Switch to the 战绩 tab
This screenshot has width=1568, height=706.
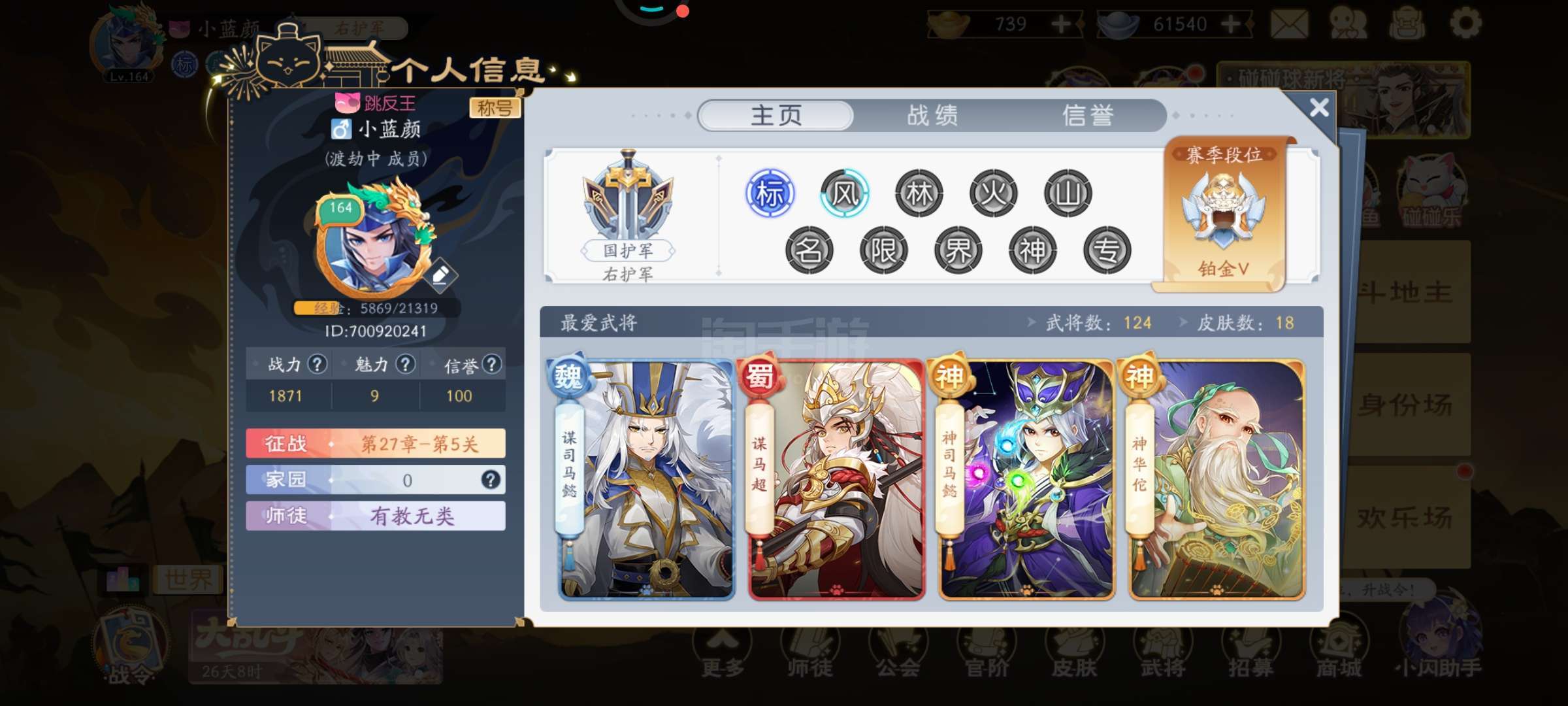tap(932, 116)
